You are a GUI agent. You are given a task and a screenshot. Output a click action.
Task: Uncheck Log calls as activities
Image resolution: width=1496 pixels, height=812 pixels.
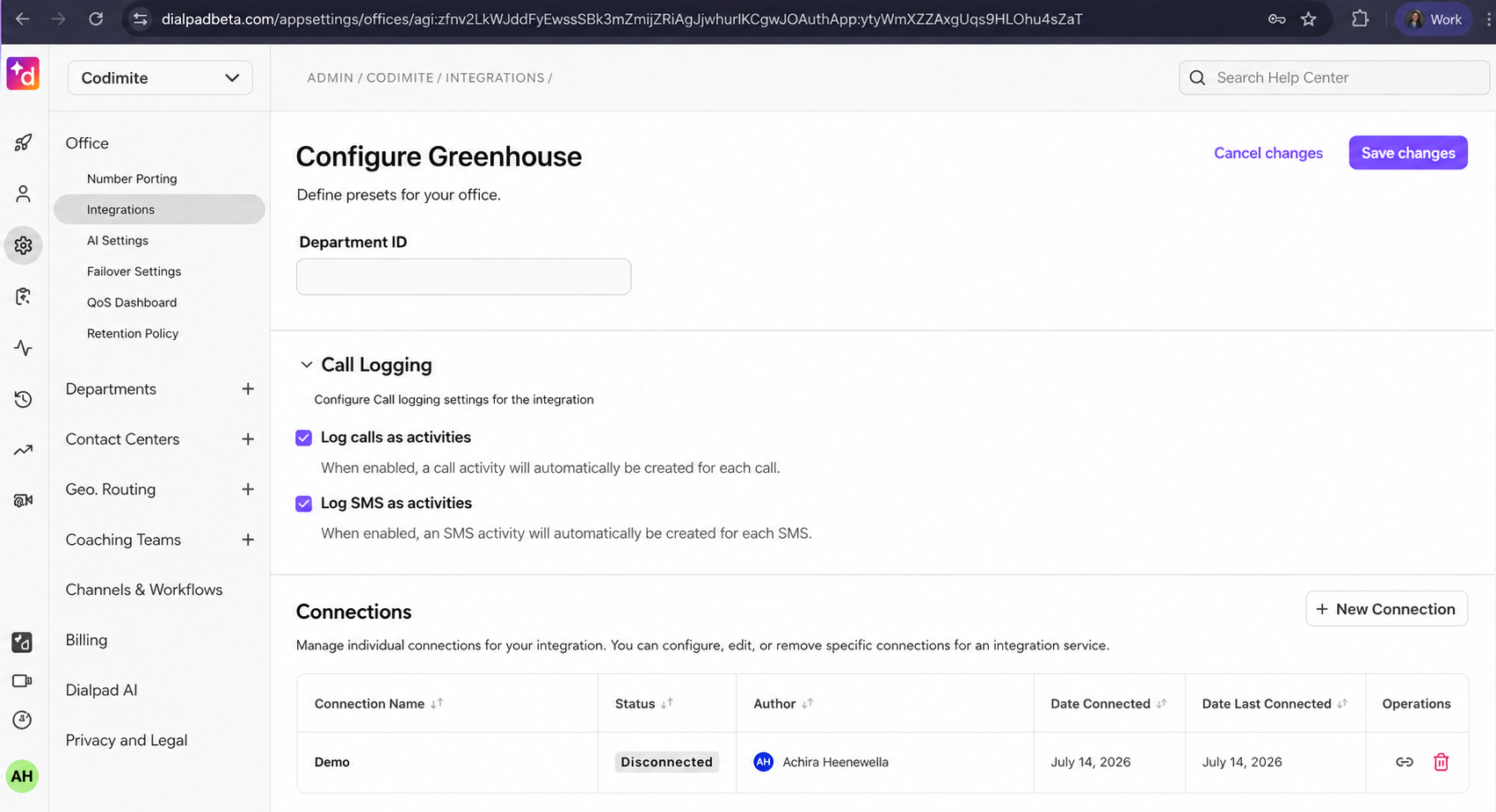tap(304, 438)
